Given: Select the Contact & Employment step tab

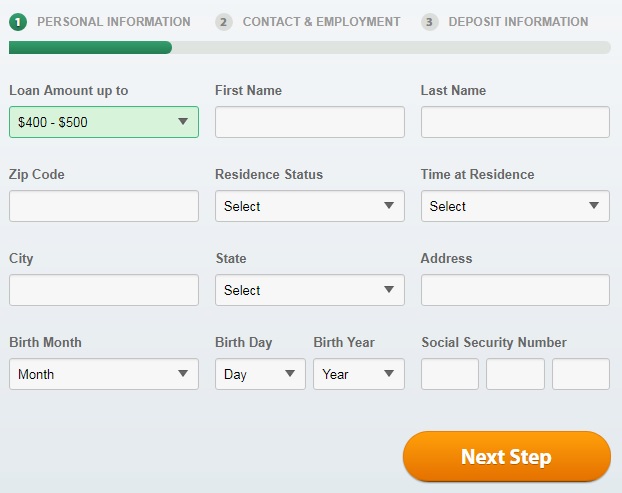Looking at the screenshot, I should click(321, 22).
